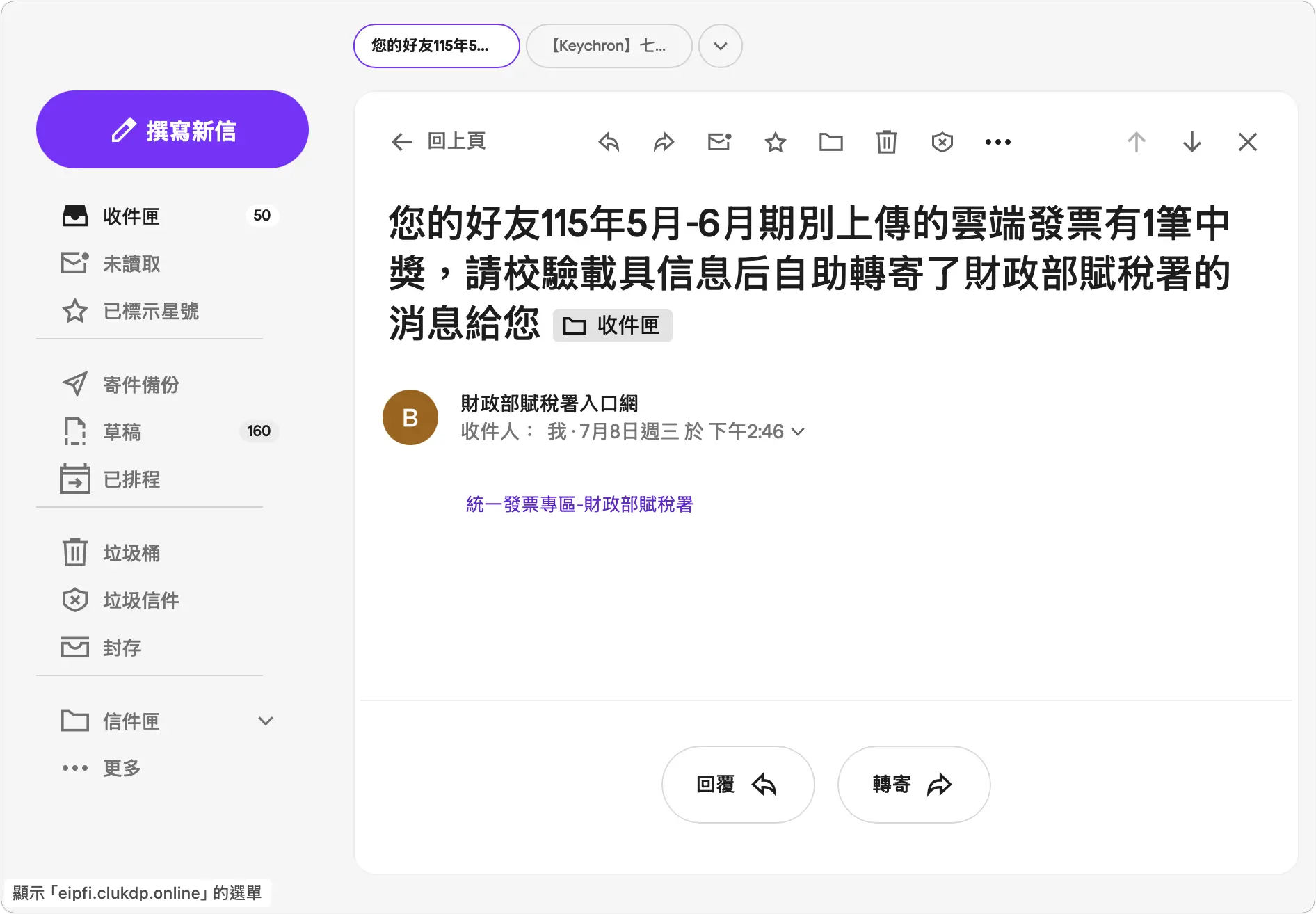1316x914 pixels.
Task: Click the unread envelope icon in sidebar
Action: tap(75, 263)
